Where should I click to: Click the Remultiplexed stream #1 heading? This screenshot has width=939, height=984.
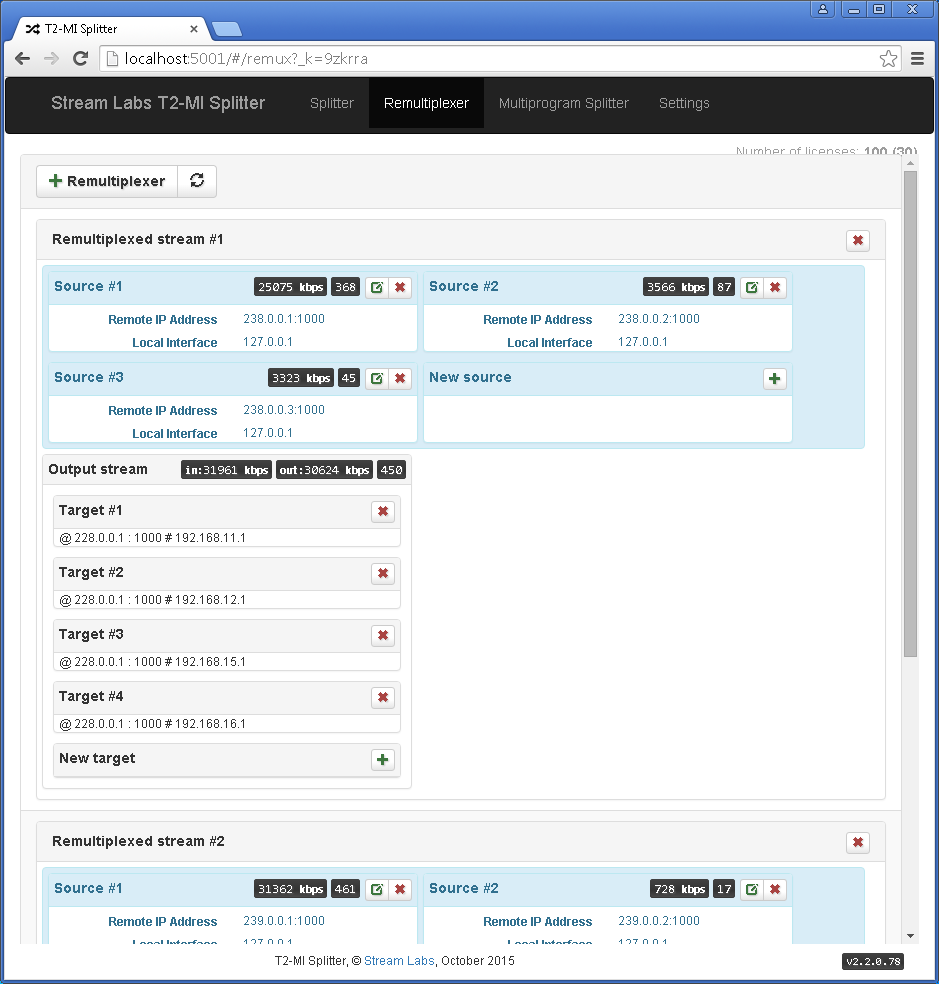pos(137,240)
